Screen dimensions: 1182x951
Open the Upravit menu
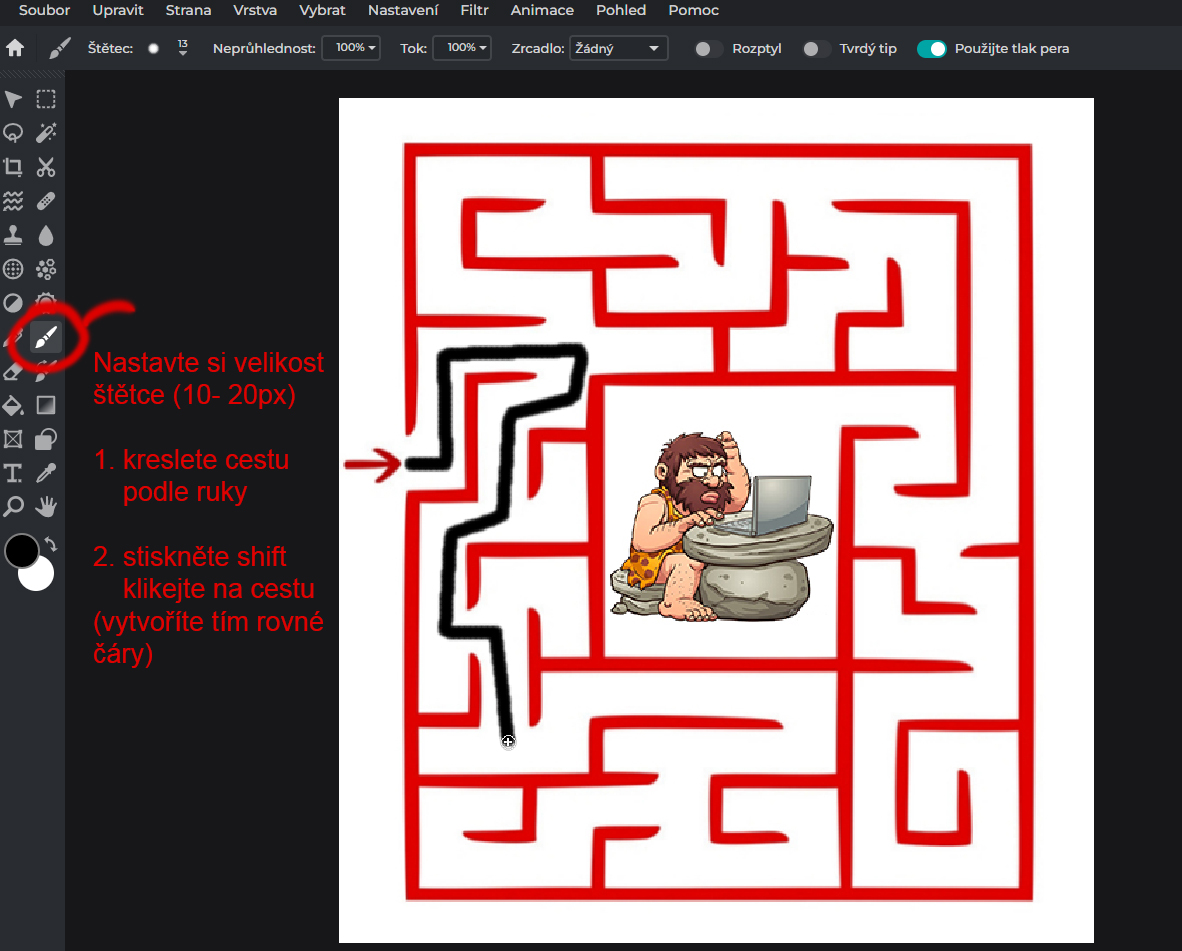click(118, 11)
